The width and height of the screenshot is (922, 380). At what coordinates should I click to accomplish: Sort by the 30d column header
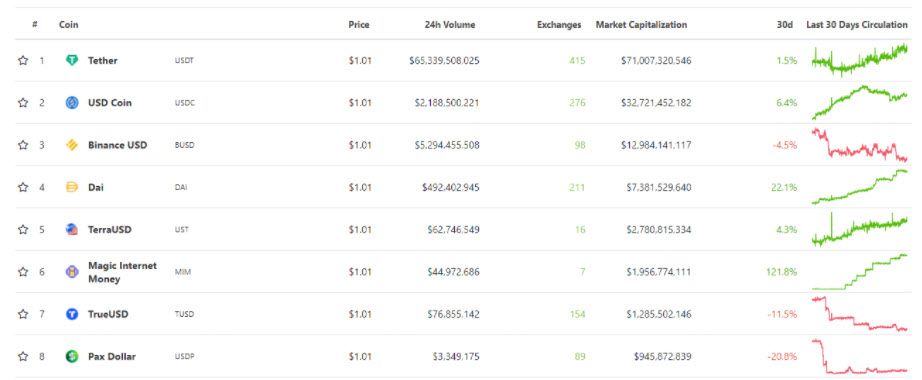(x=784, y=25)
